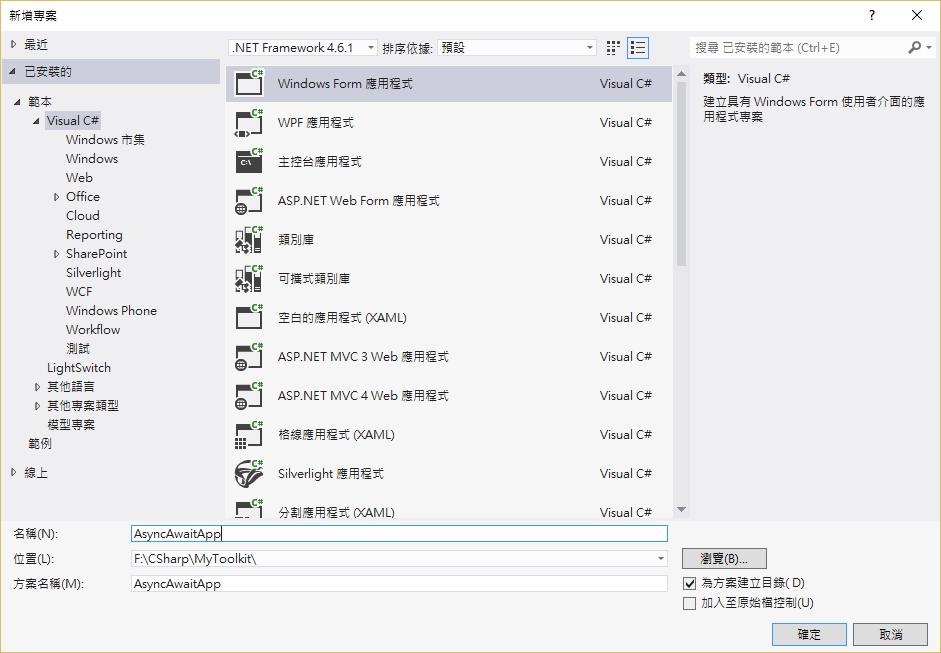941x653 pixels.
Task: Choose the ASP.NET MVC 4 Web 應用程式 icon
Action: tap(249, 396)
